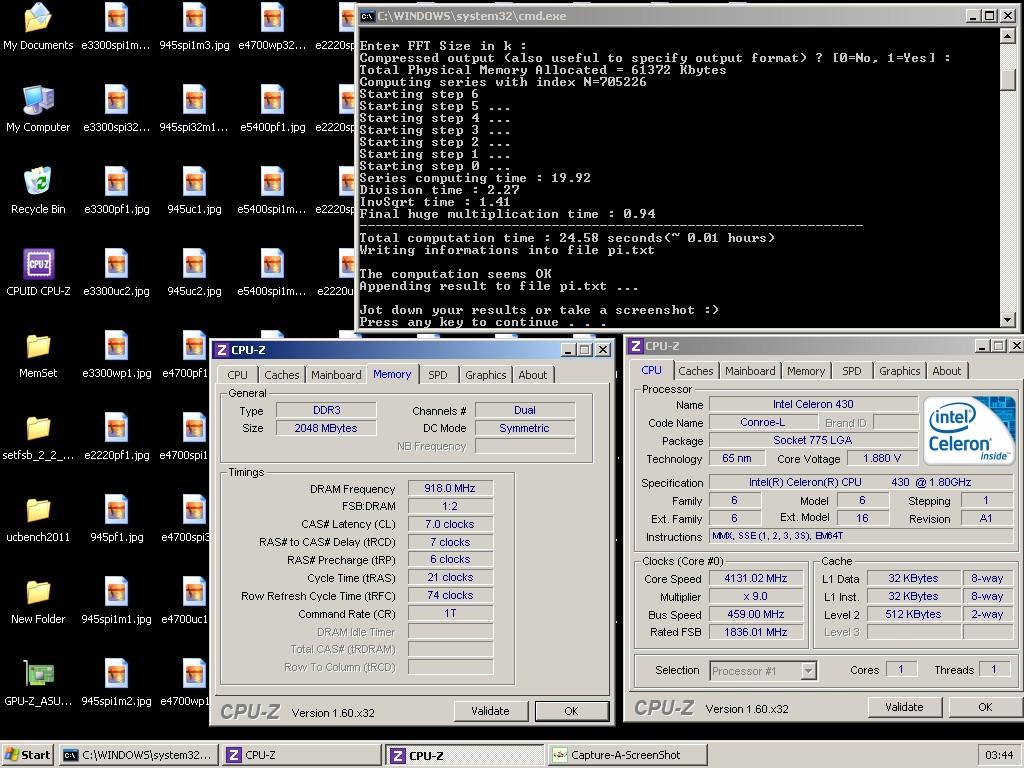The width and height of the screenshot is (1024, 768).
Task: Click the cmd.exe title bar icon
Action: click(367, 16)
